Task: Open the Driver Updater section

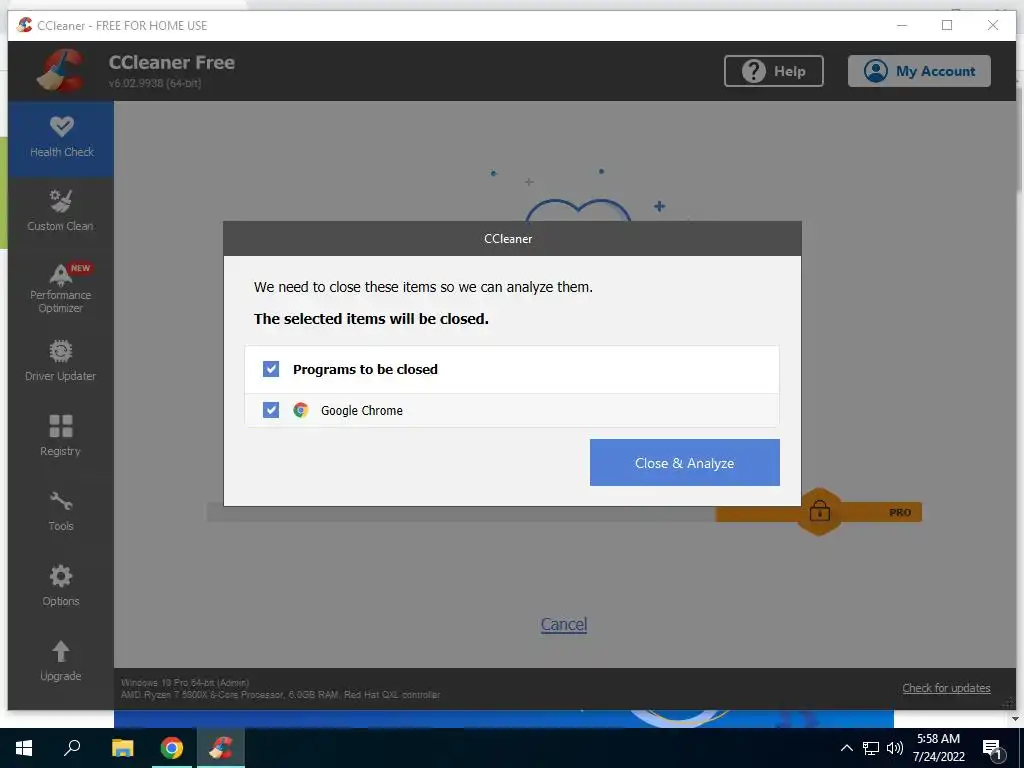Action: point(61,360)
